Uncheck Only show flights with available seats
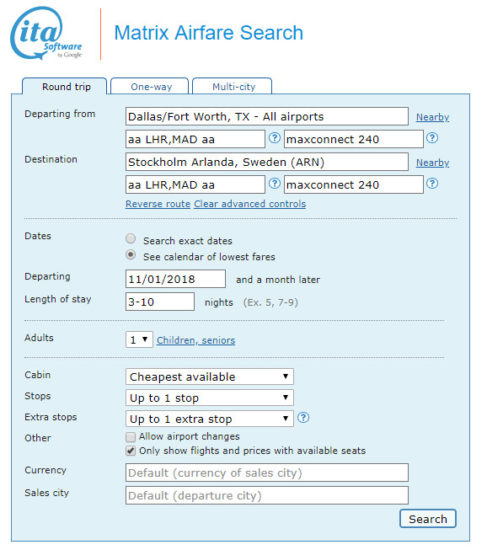Viewport: 487px width, 550px height. (x=131, y=451)
